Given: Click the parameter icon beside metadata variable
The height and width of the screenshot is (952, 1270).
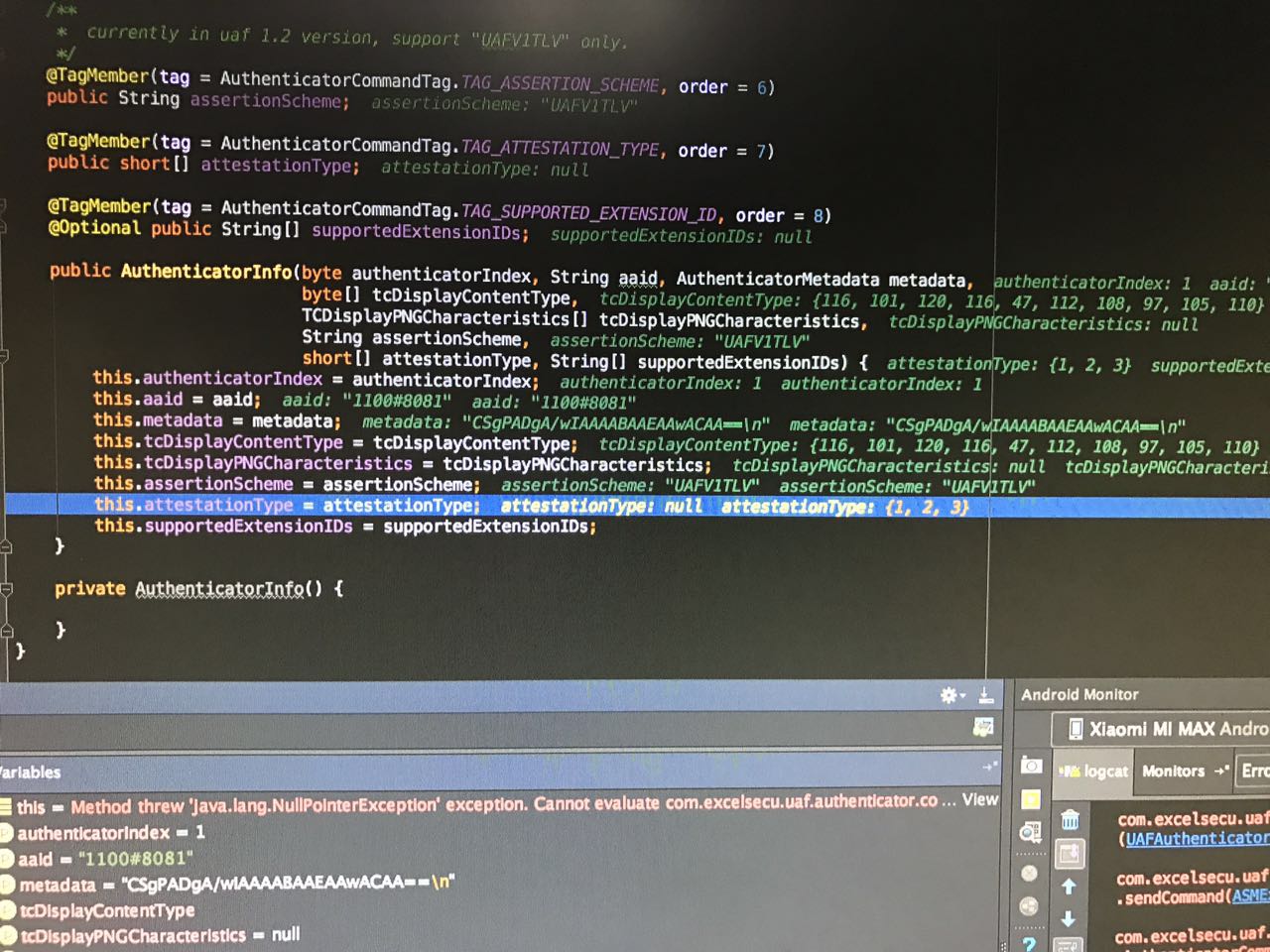Looking at the screenshot, I should 6,885.
